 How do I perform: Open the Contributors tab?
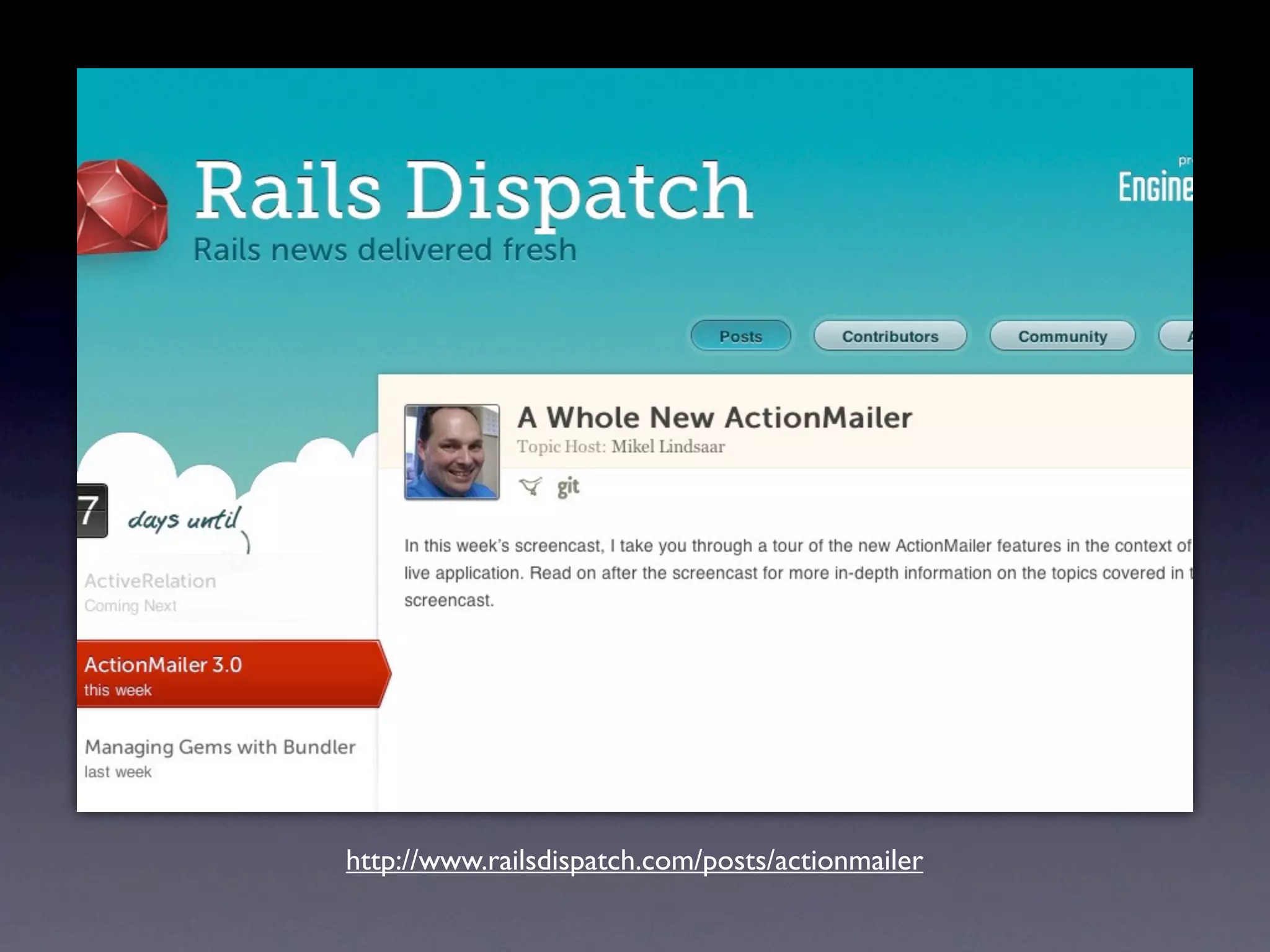pyautogui.click(x=890, y=336)
